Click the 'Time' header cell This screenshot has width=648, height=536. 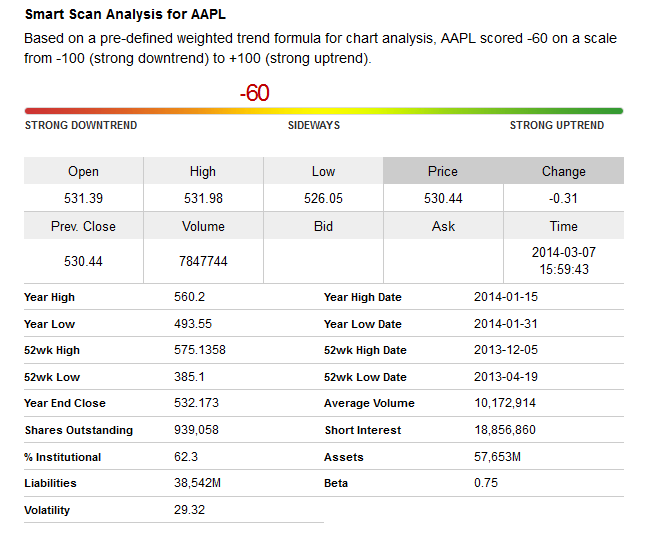[x=564, y=226]
